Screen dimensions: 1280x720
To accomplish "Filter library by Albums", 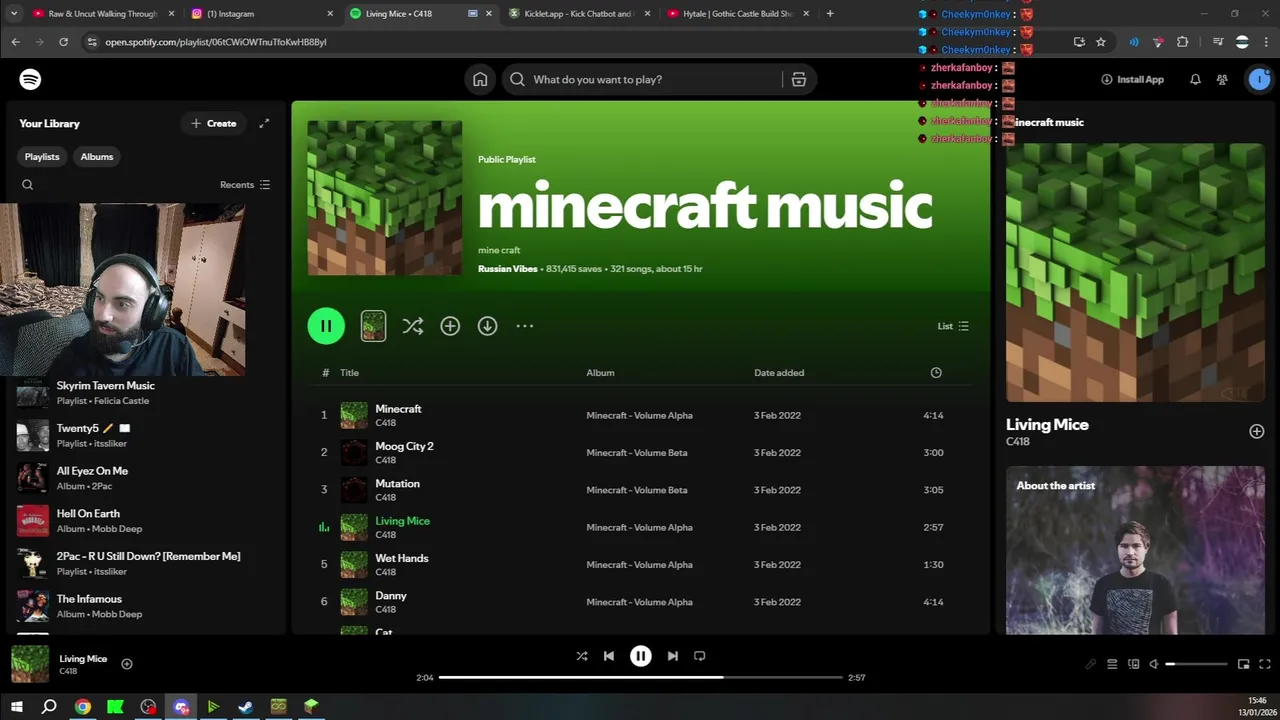I will [97, 157].
